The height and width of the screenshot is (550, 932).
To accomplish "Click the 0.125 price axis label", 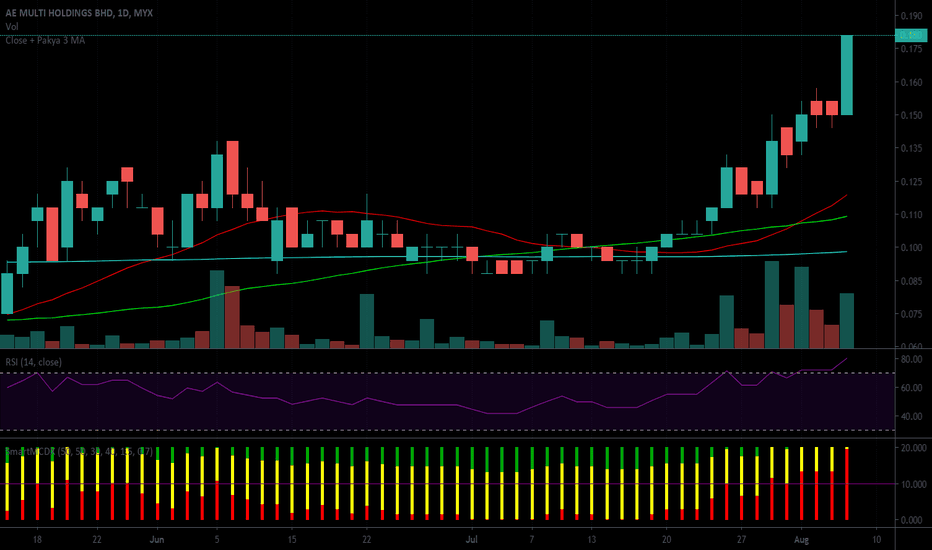I will pos(911,182).
